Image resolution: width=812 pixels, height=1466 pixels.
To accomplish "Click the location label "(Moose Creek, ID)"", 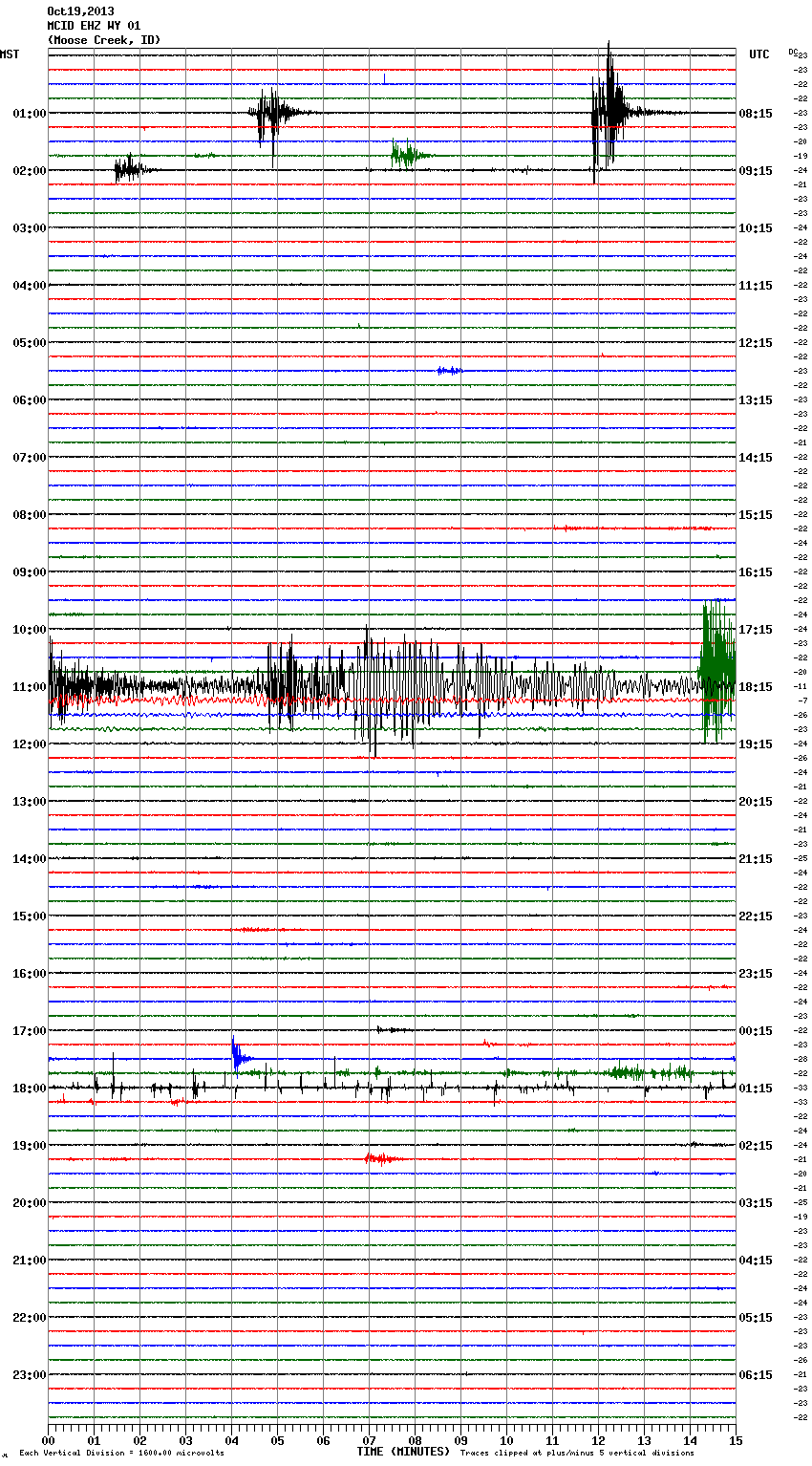I will pos(104,40).
